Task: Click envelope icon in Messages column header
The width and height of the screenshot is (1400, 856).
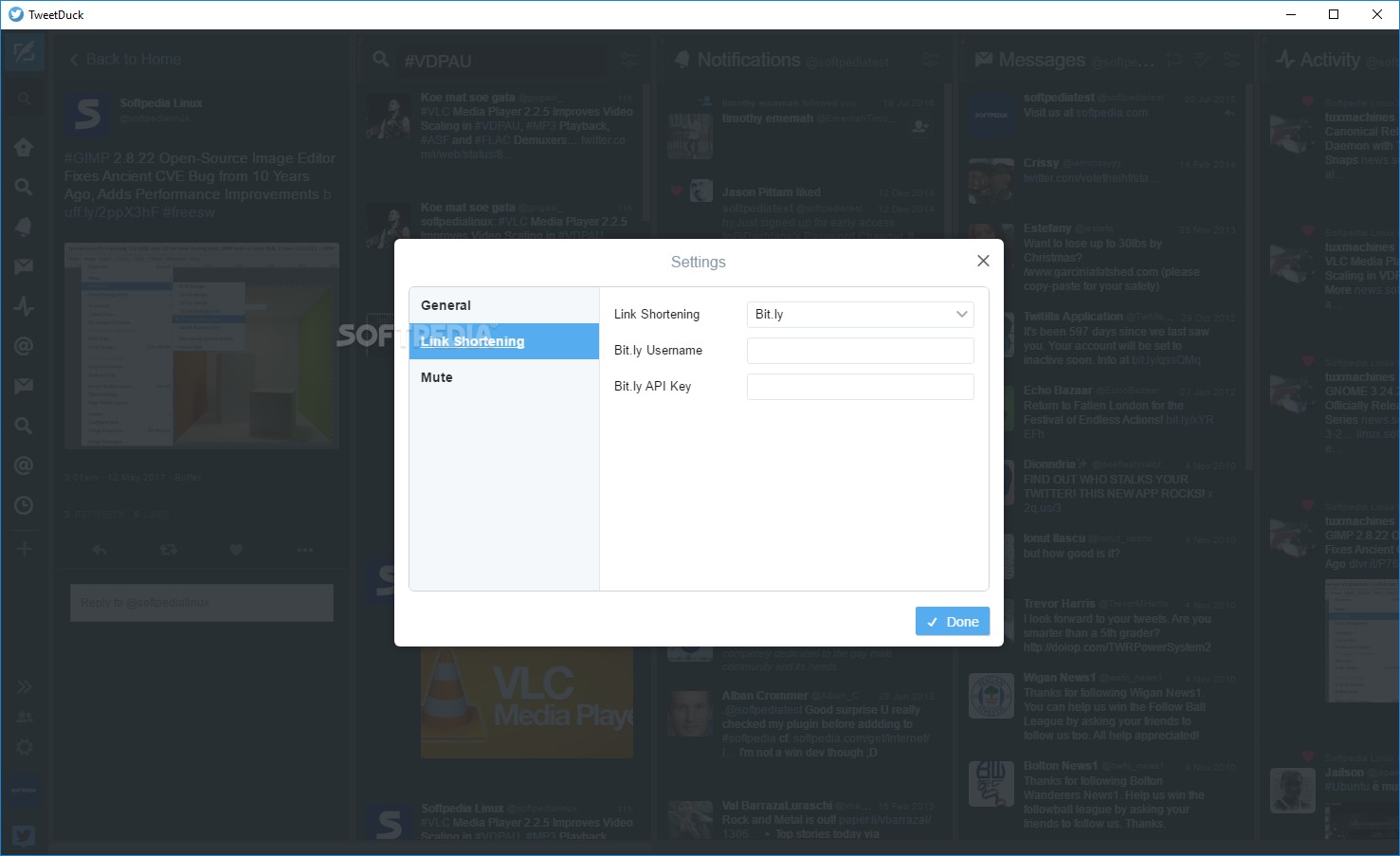Action: pyautogui.click(x=984, y=59)
